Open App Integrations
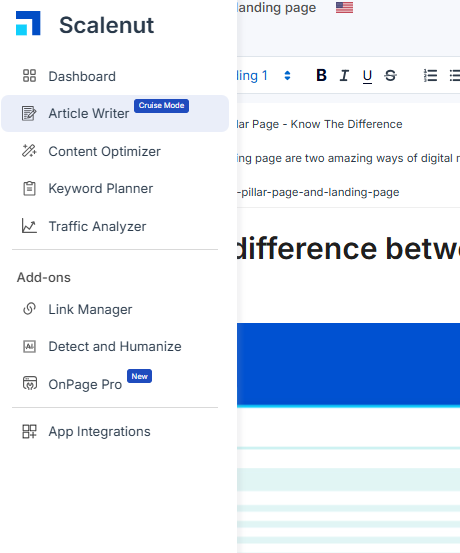 115,431
